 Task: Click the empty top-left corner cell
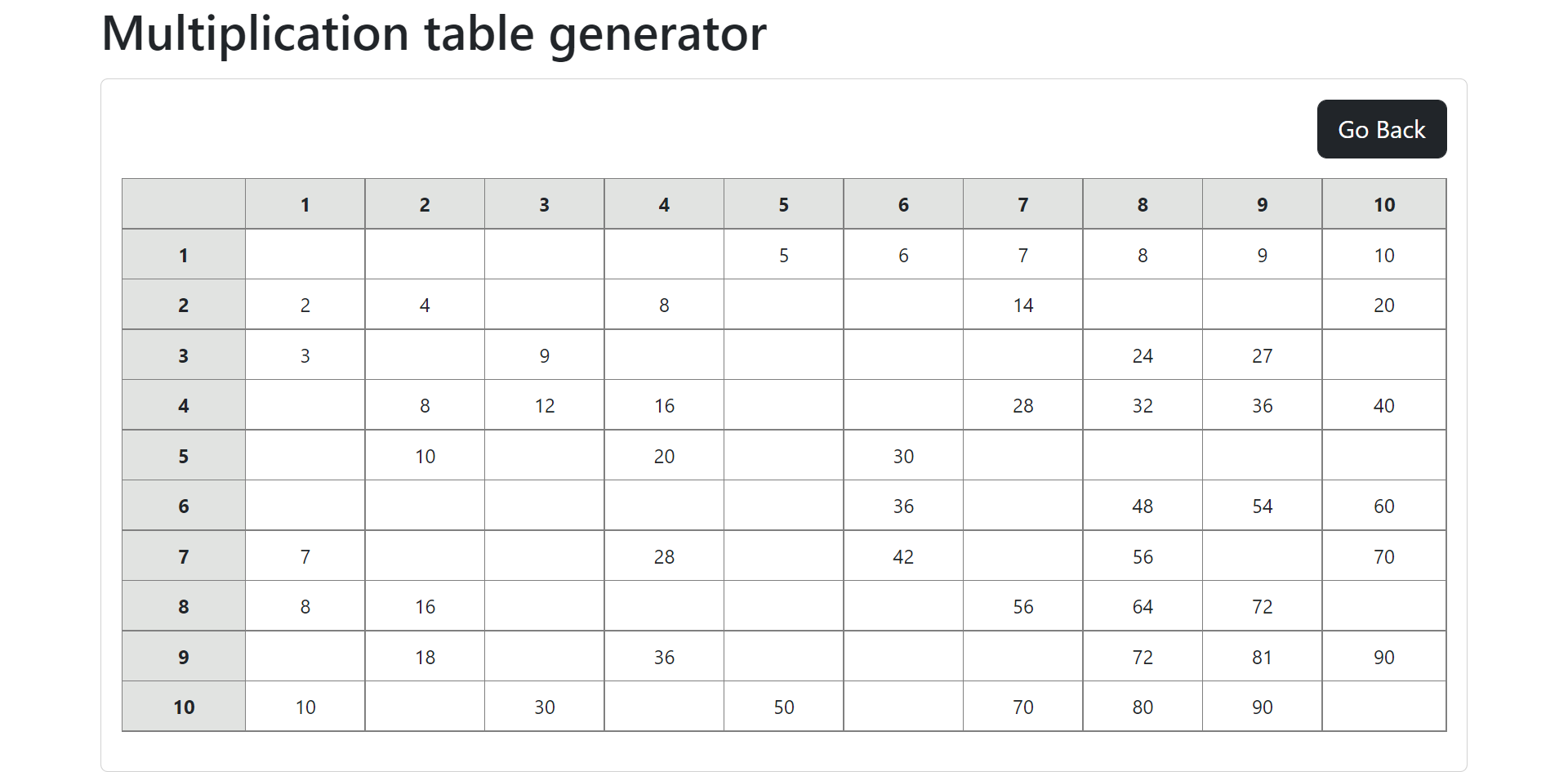coord(183,204)
